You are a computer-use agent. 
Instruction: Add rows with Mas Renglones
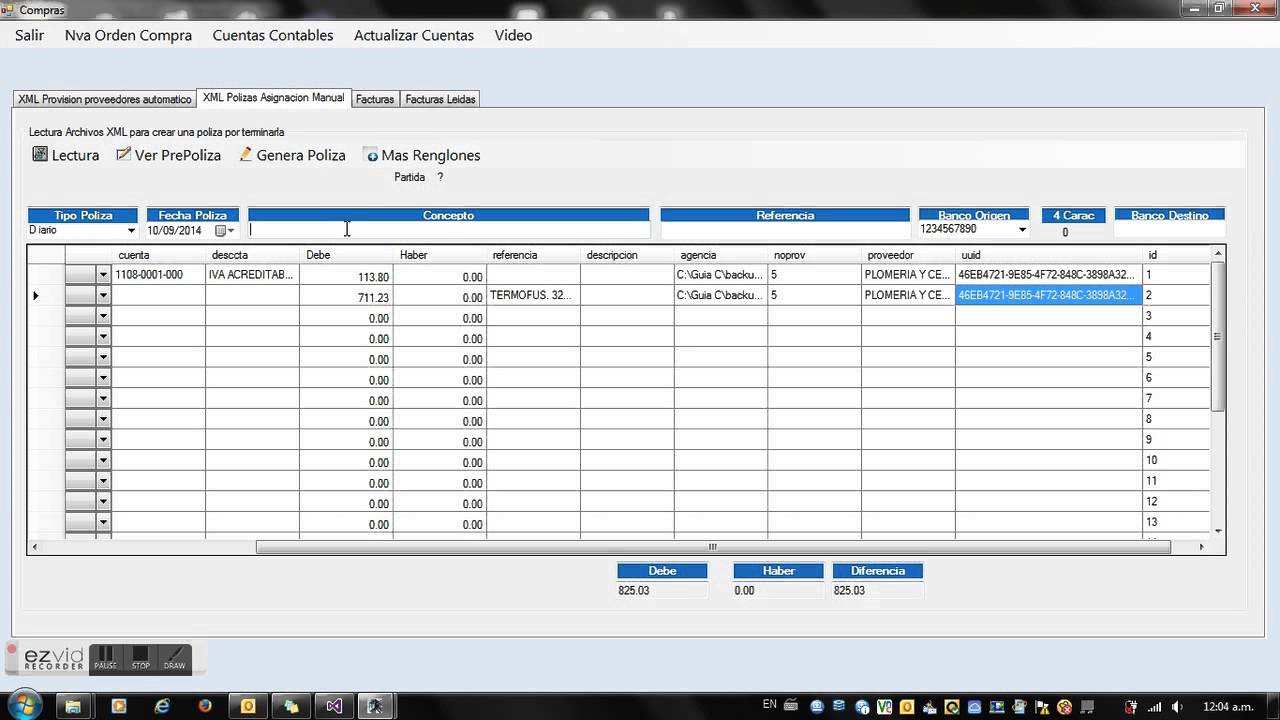click(422, 155)
